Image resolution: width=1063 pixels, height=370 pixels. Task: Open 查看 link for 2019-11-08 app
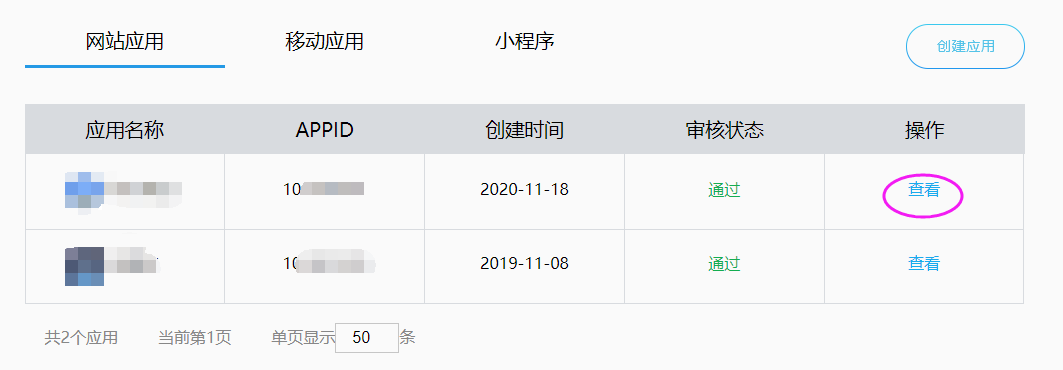point(923,264)
